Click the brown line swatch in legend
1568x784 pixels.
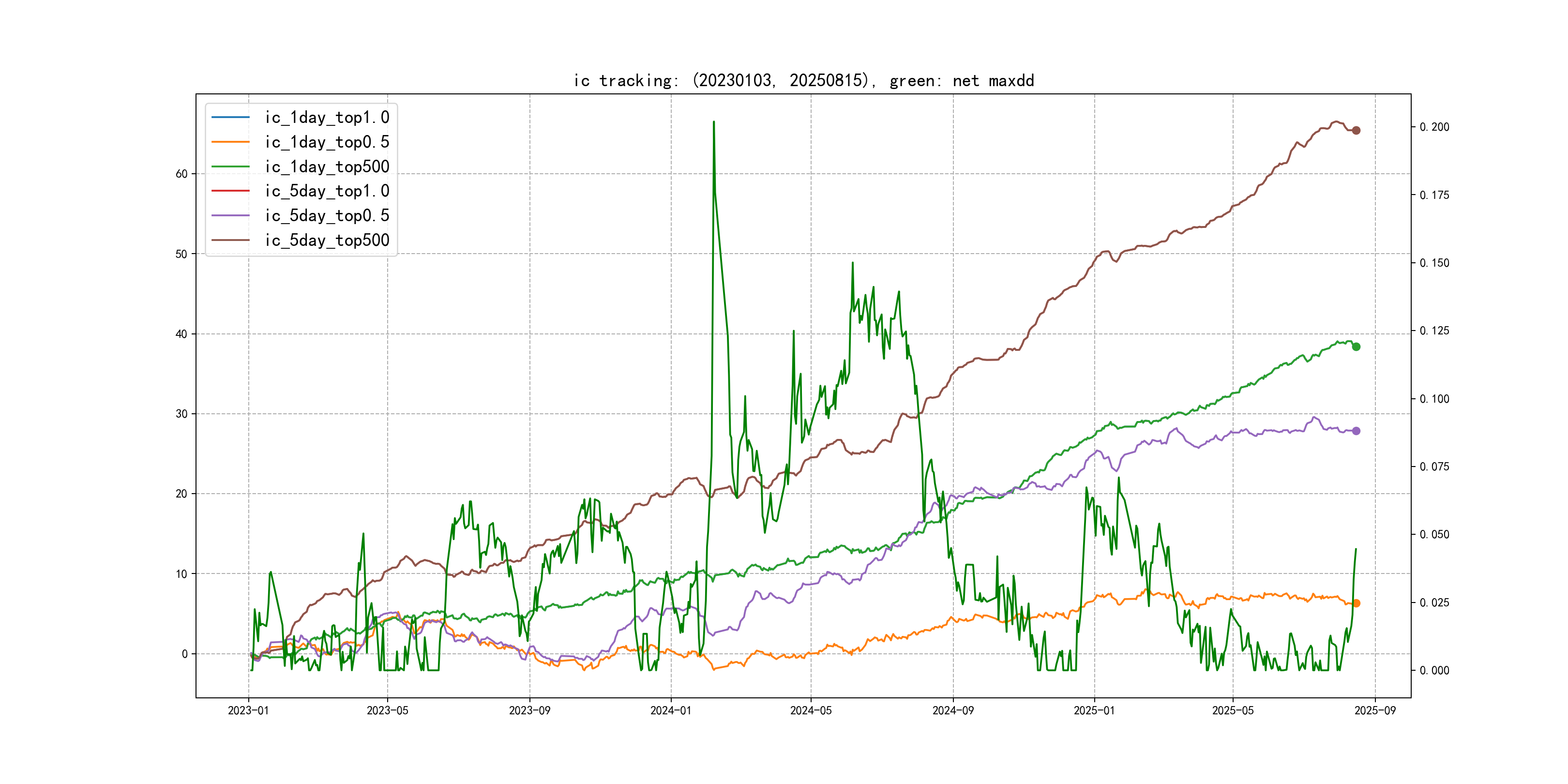tap(230, 241)
